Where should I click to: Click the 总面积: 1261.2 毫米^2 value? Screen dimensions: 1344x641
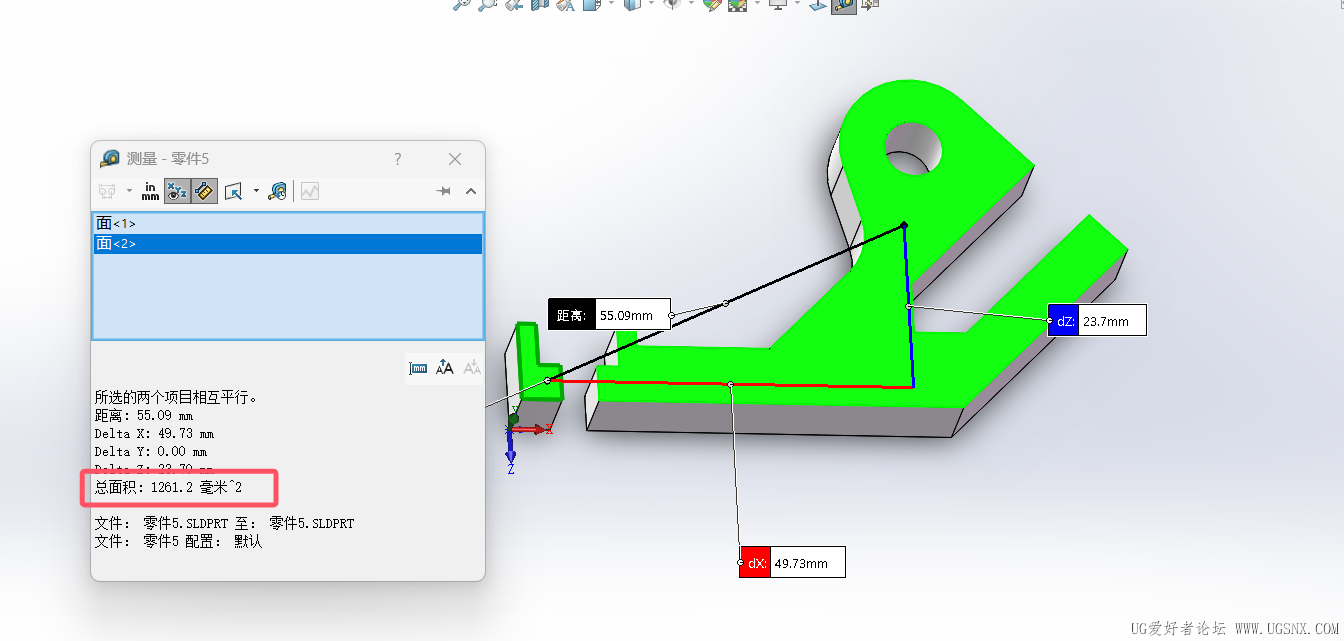click(169, 487)
